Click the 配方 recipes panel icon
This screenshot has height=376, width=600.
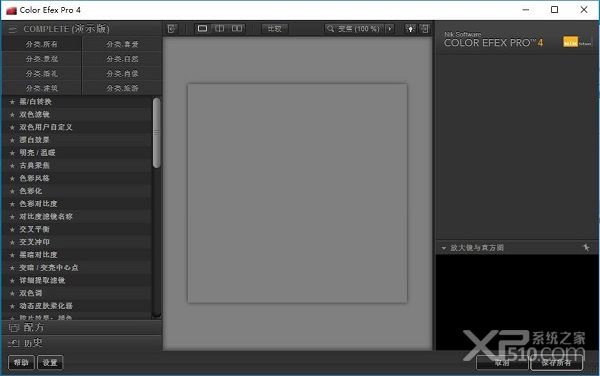tap(14, 328)
